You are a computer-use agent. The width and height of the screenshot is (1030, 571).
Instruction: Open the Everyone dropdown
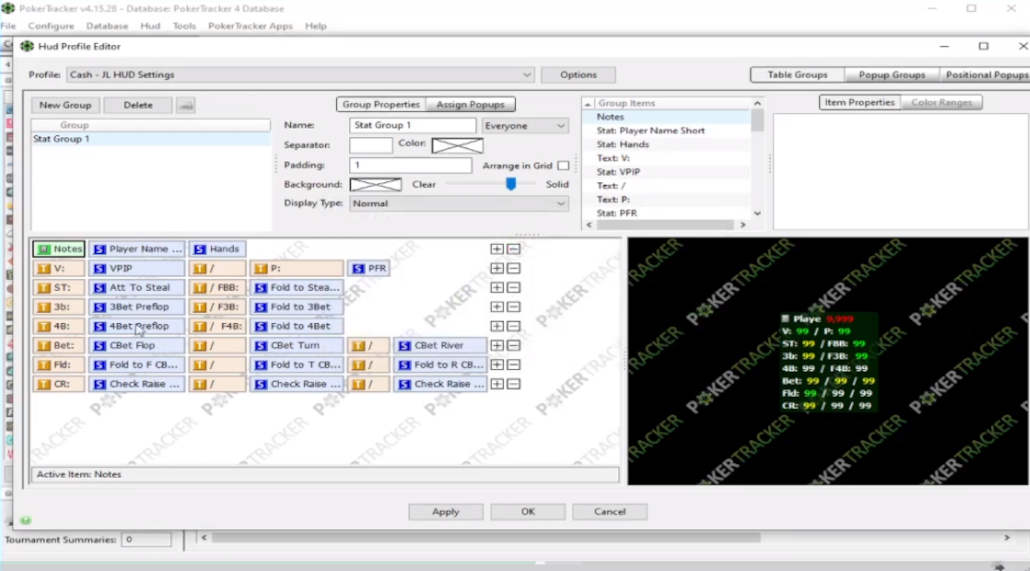click(x=525, y=126)
